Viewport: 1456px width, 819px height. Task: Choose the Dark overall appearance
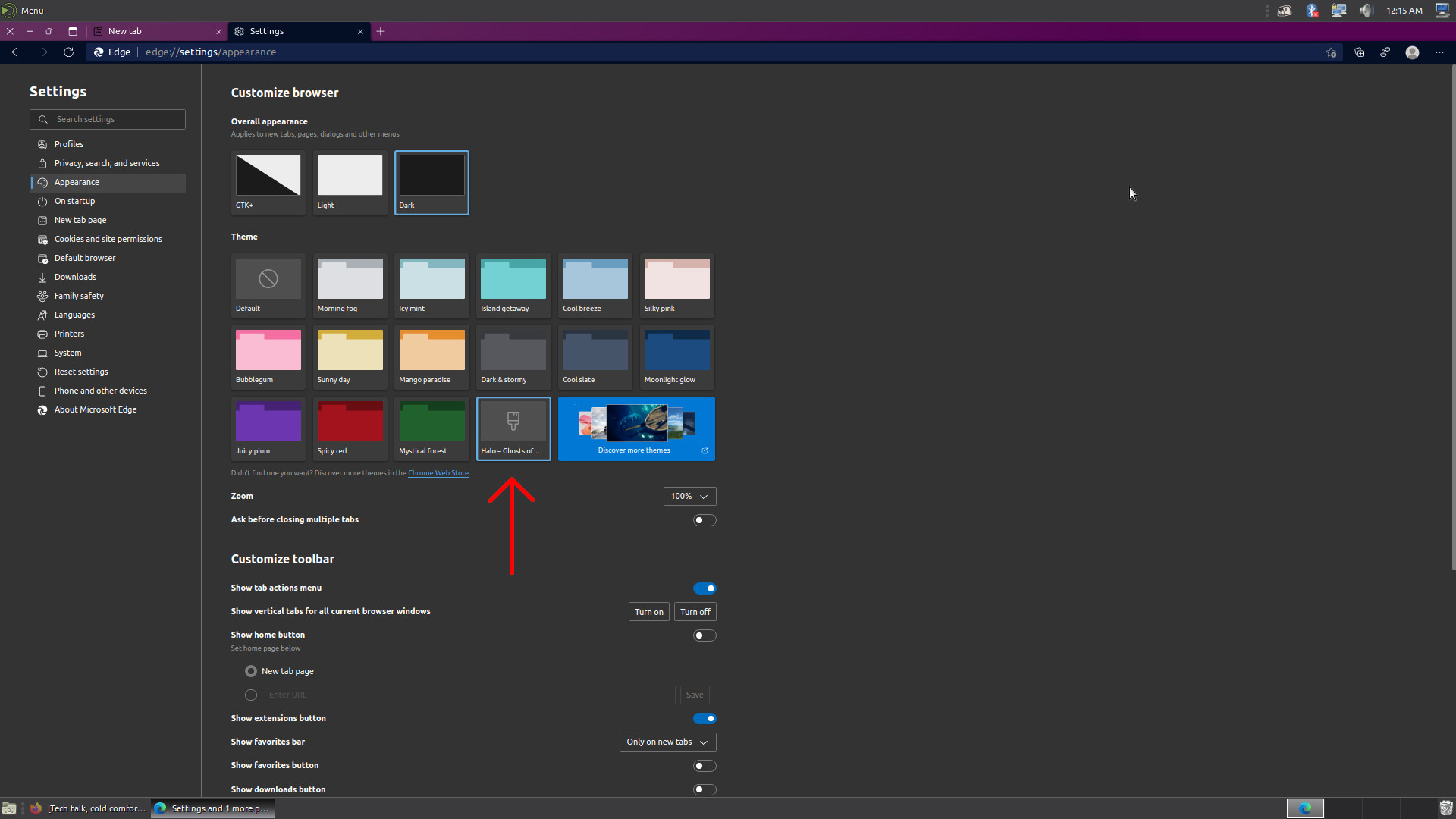[x=431, y=183]
